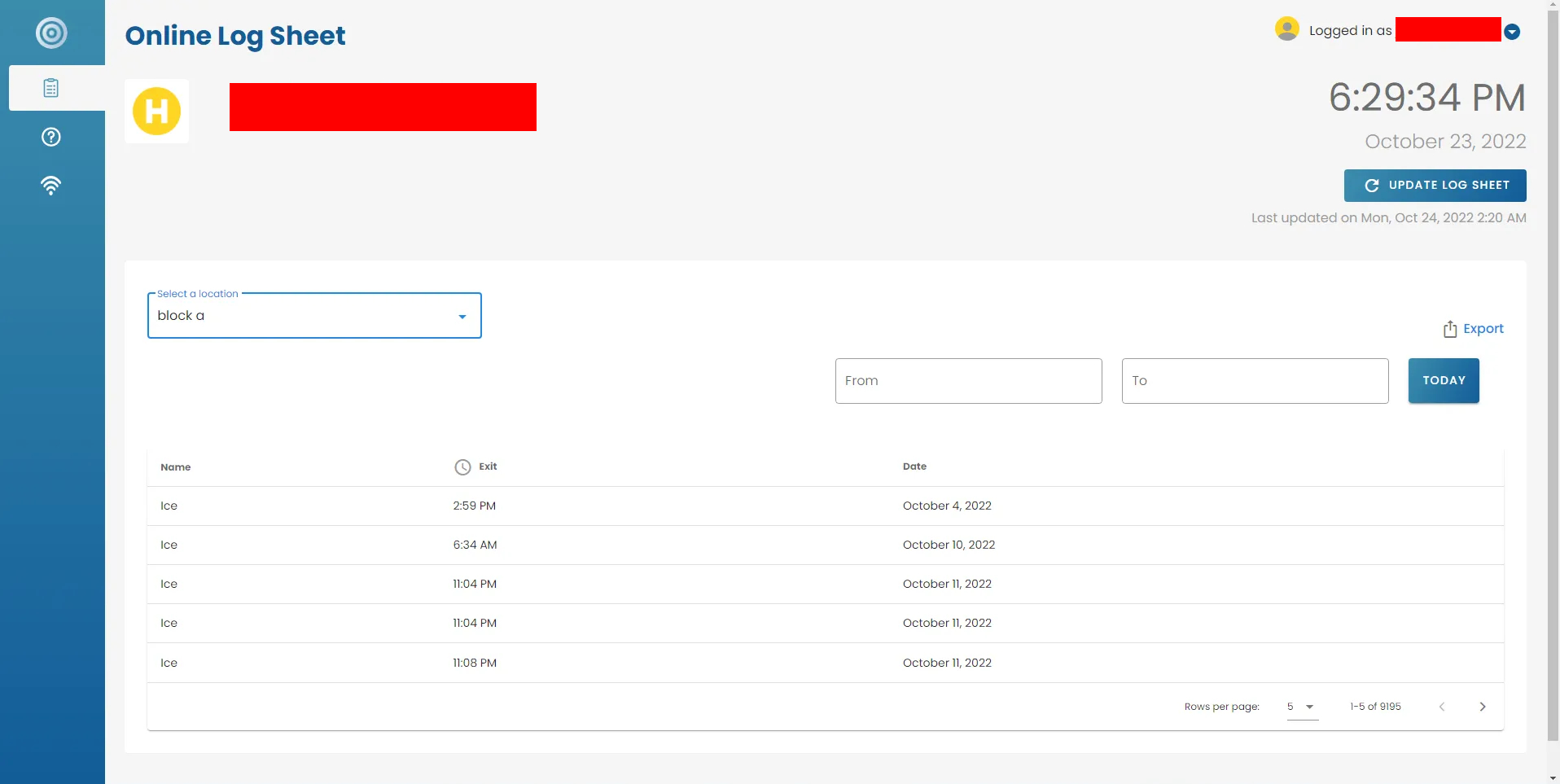Click the Export share icon
Viewport: 1560px width, 784px height.
click(1449, 329)
